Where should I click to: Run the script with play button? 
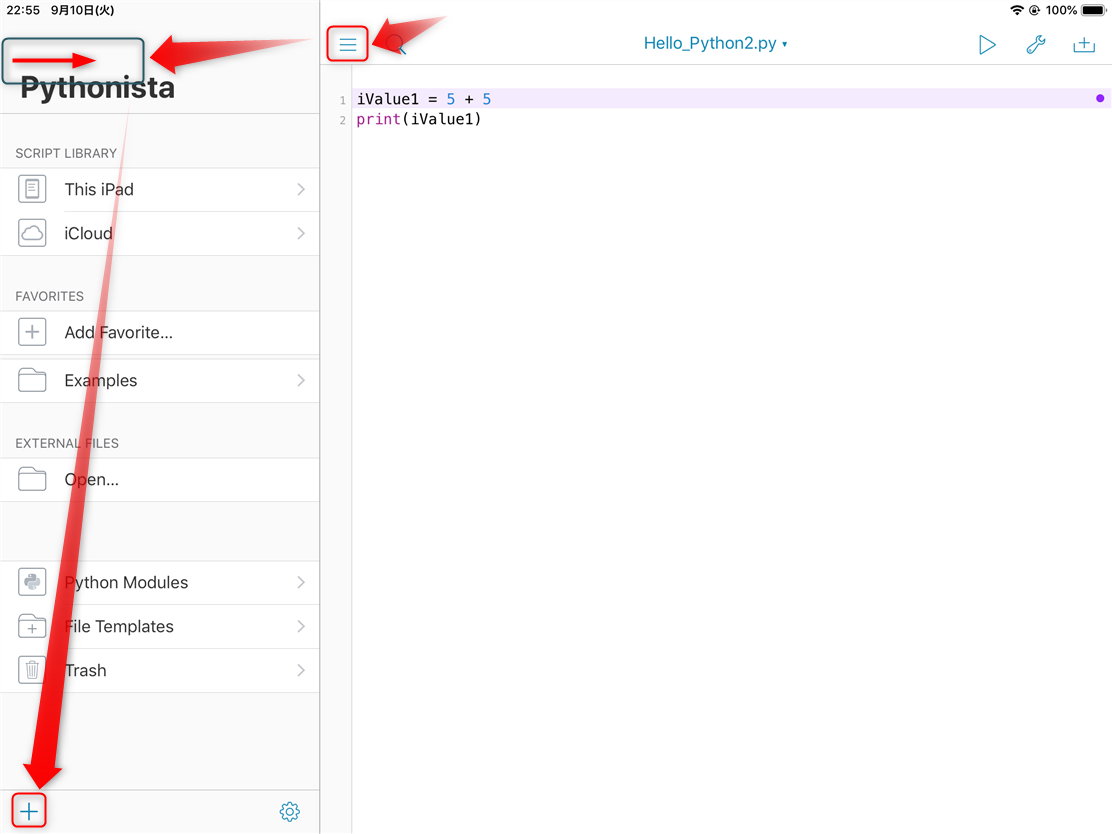tap(987, 45)
